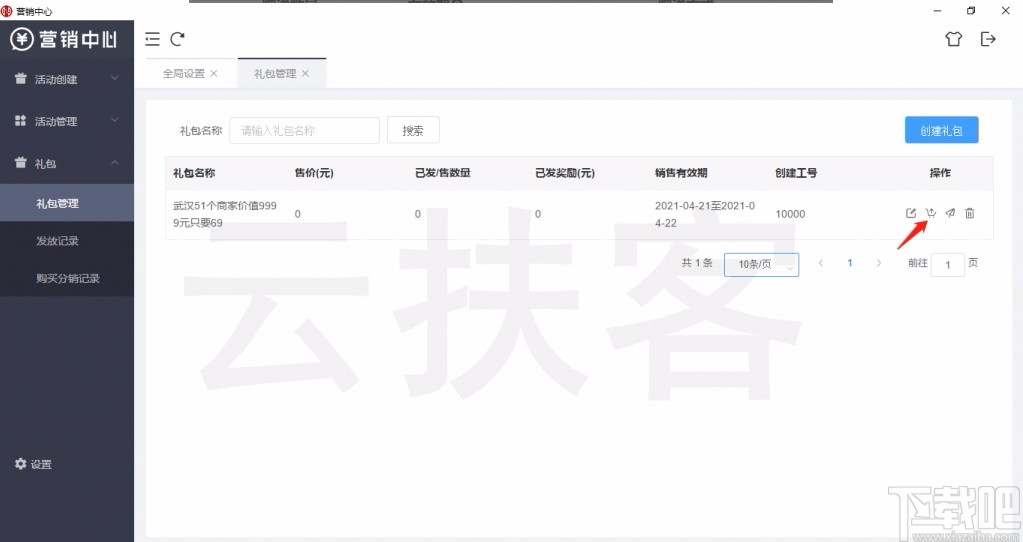The image size is (1023, 542).
Task: Open 设置 in the sidebar
Action: 41,464
